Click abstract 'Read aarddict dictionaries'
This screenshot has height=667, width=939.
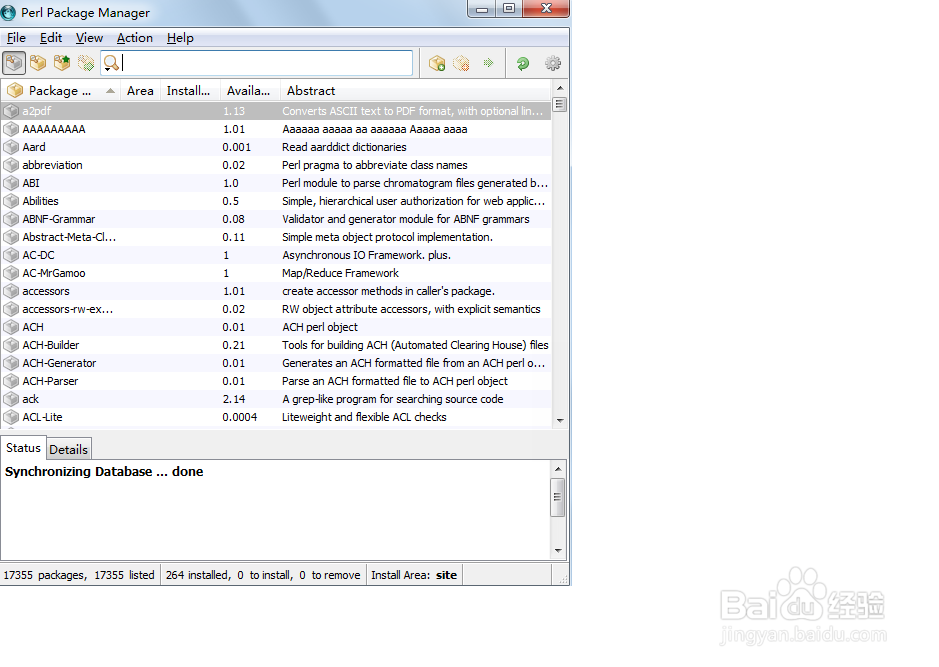point(344,147)
